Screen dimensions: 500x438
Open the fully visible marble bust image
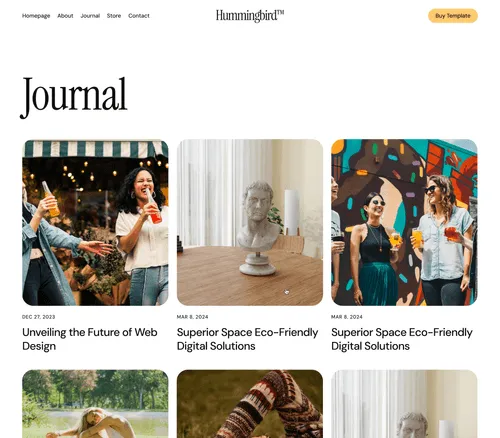coord(250,222)
